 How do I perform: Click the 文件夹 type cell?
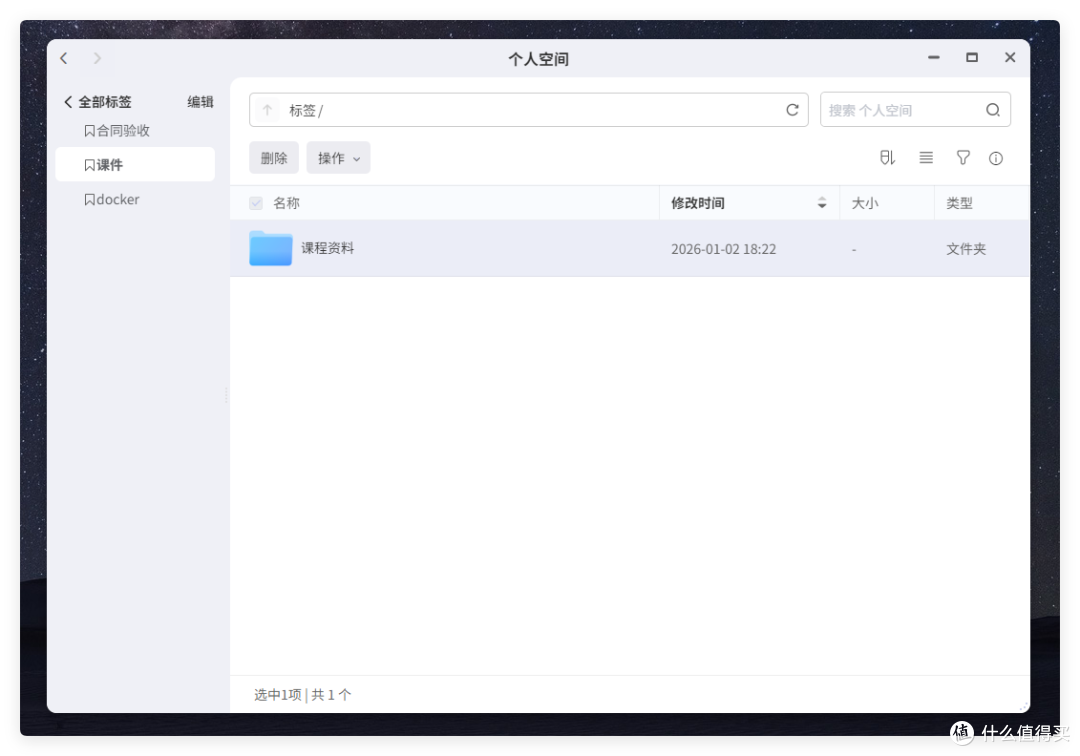966,249
